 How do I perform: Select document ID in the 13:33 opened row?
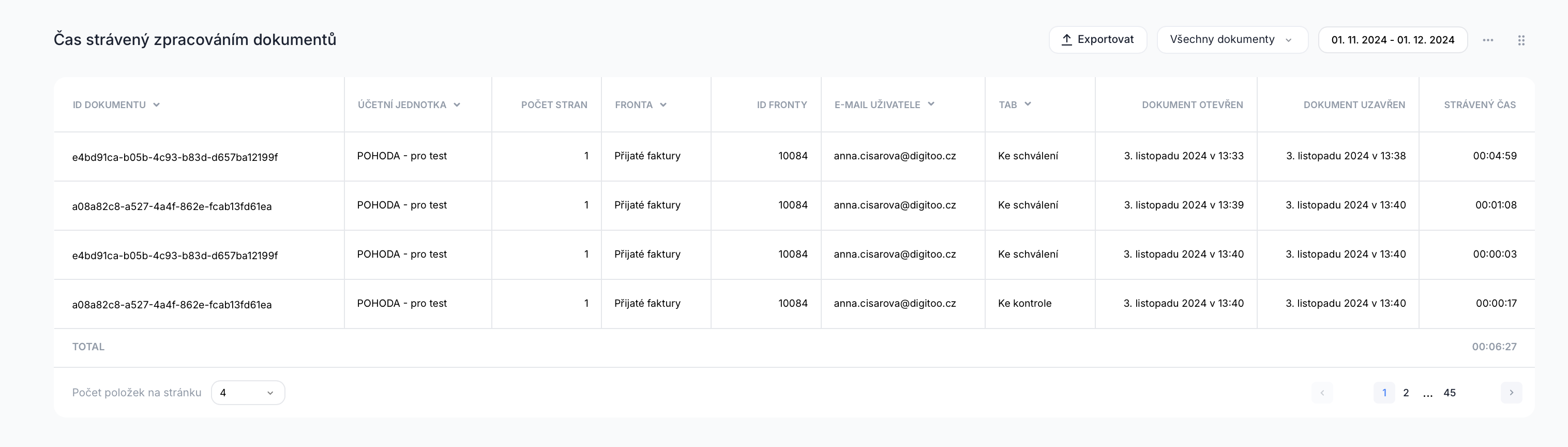pyautogui.click(x=175, y=157)
